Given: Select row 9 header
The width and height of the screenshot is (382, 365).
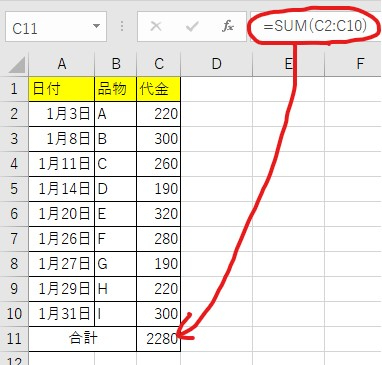Looking at the screenshot, I should 14,289.
